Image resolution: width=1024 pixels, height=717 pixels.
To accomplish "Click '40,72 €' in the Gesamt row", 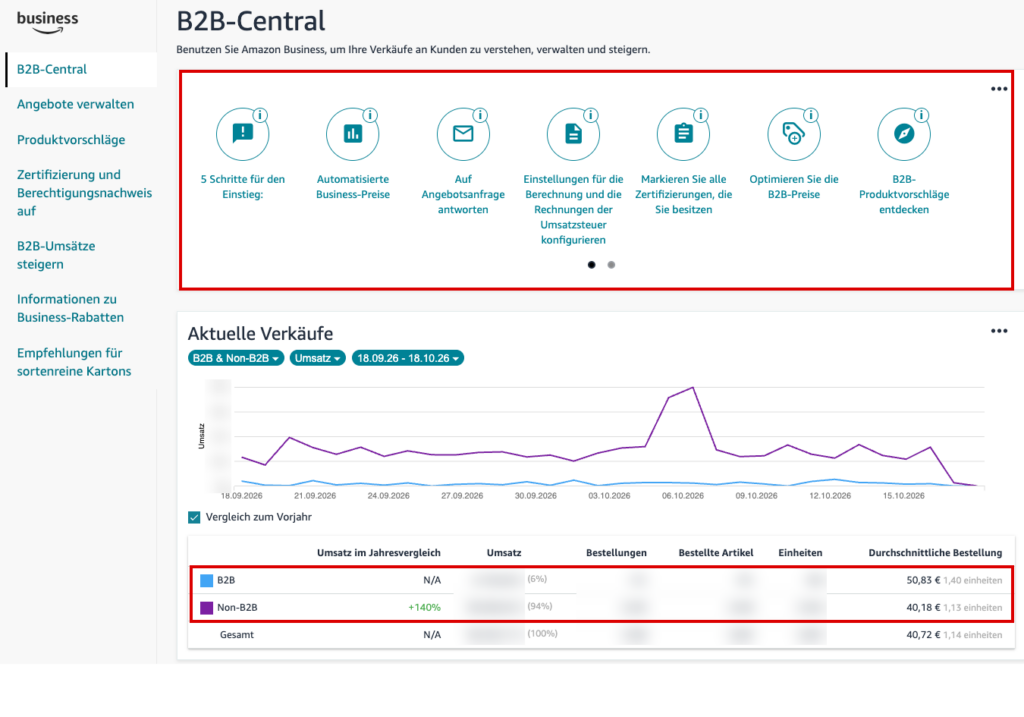I will (923, 635).
